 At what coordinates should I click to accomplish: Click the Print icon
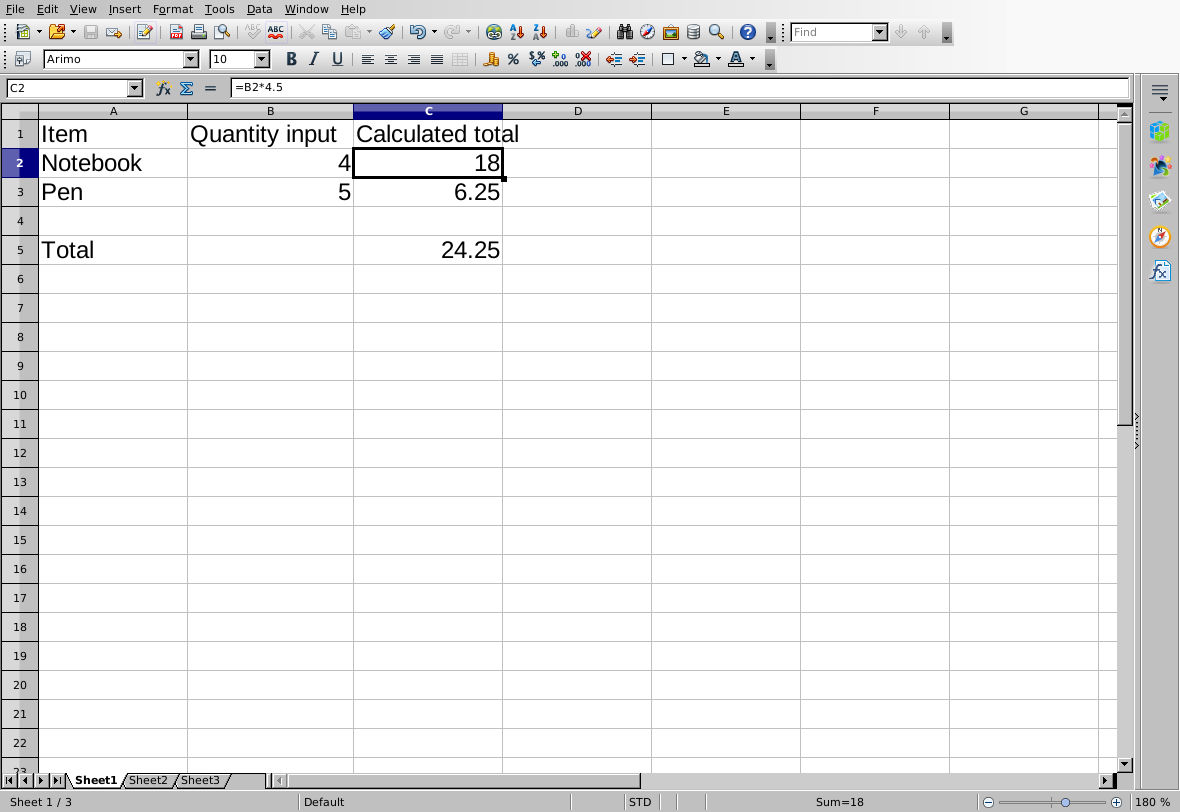199,32
